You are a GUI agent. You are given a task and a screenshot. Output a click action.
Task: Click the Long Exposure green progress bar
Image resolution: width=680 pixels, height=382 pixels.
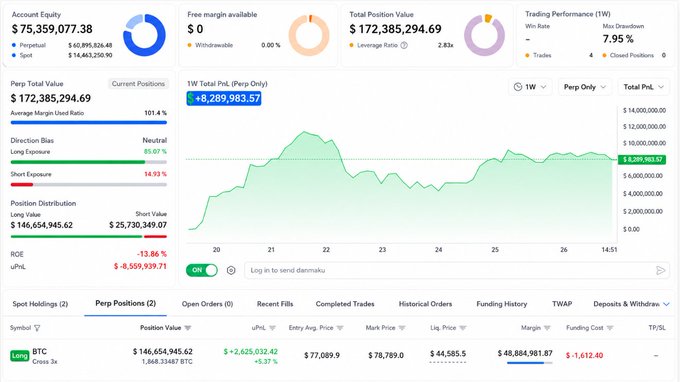tap(78, 162)
